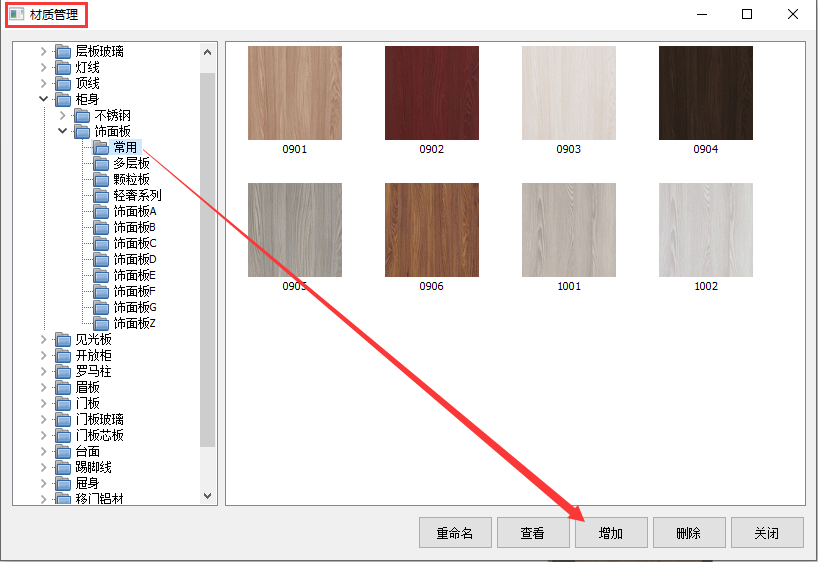Select the 门板芯板 tree label

(100, 435)
